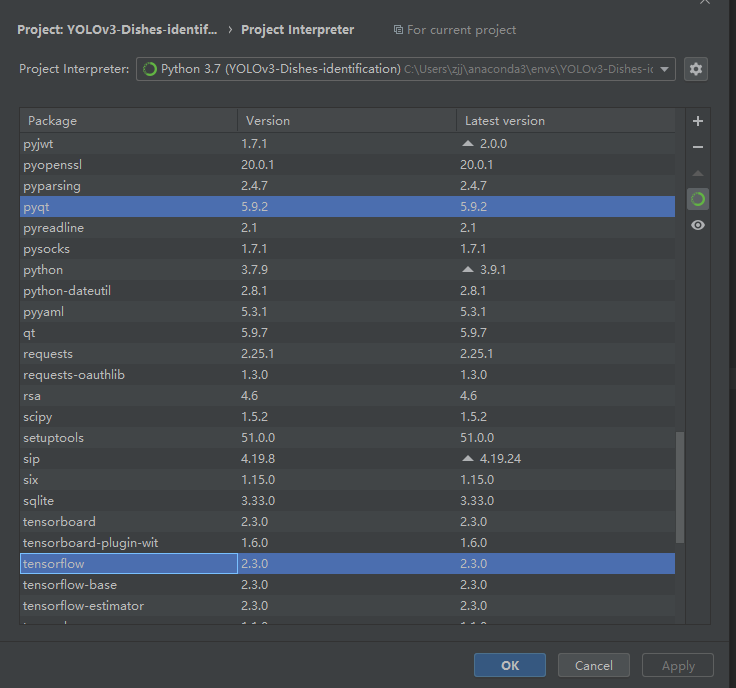Click version 2.25.1 in requests Version column
The image size is (736, 688).
pyautogui.click(x=257, y=354)
